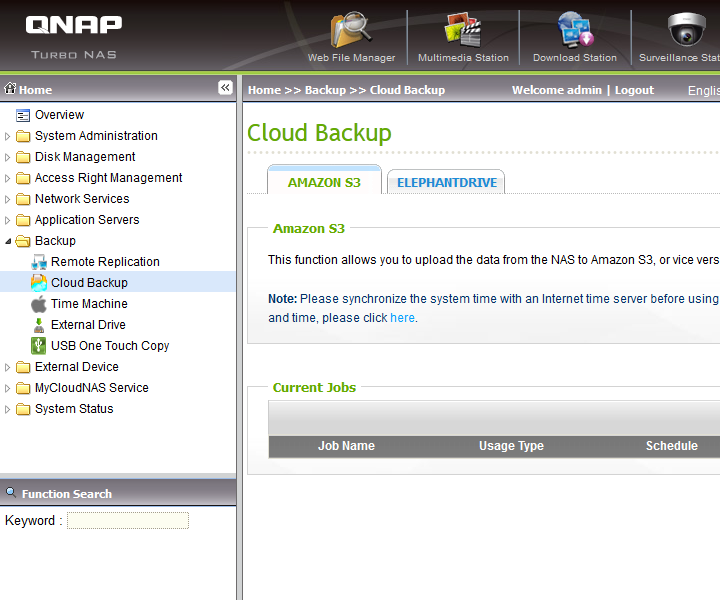
Task: Open the Web File Manager icon
Action: (351, 32)
